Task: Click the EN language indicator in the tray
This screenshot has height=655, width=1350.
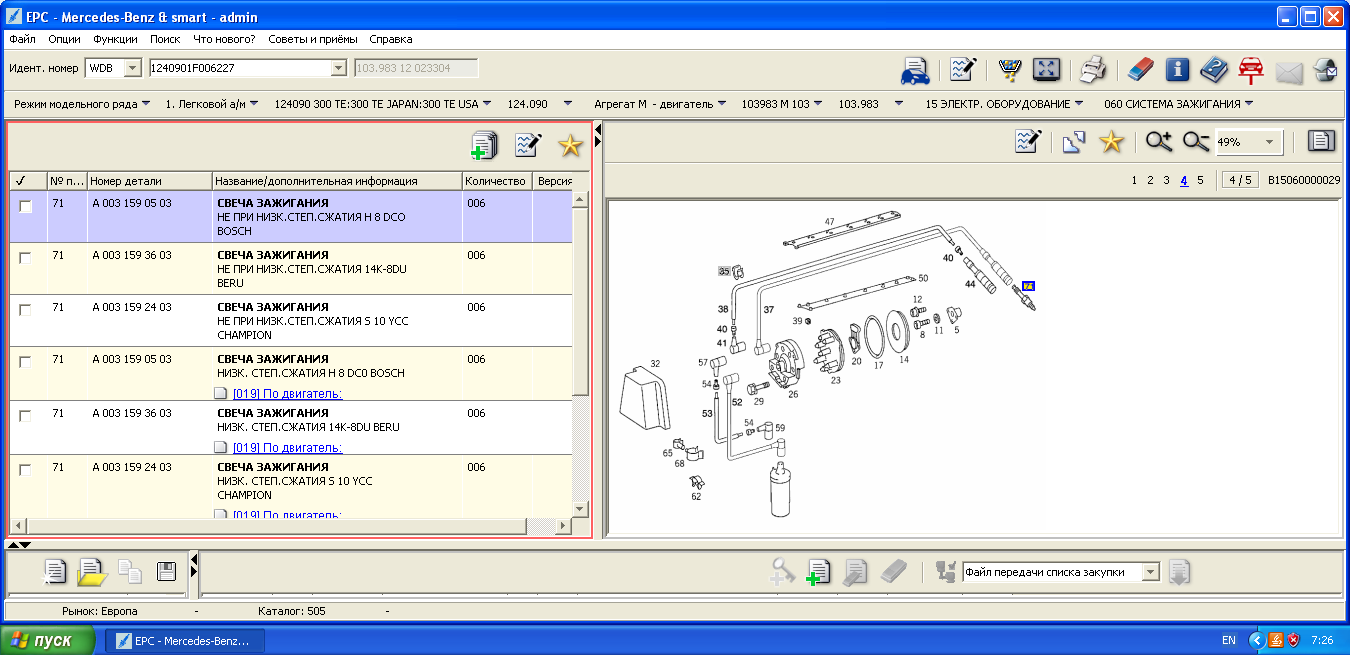Action: 1228,640
